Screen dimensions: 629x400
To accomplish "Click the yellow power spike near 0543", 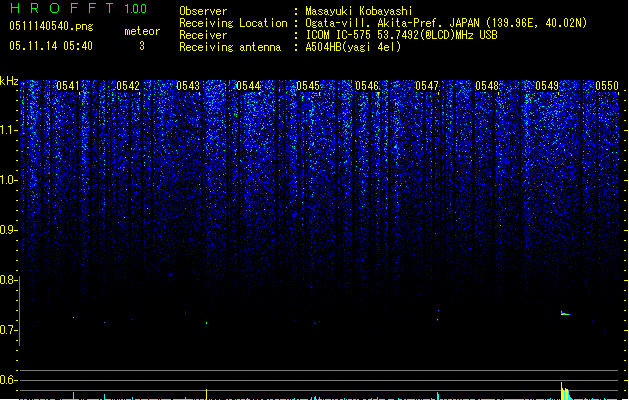I will tap(207, 394).
